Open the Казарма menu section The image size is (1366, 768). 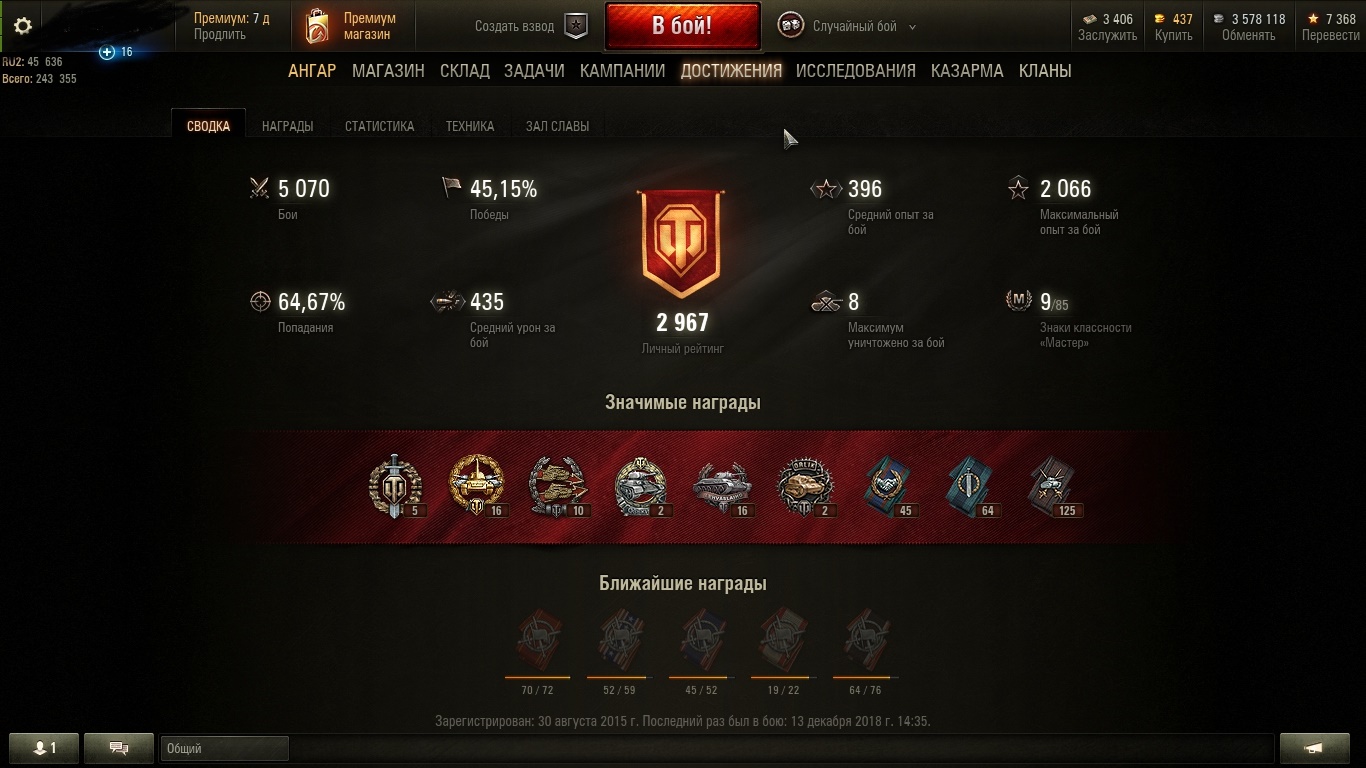(x=967, y=71)
